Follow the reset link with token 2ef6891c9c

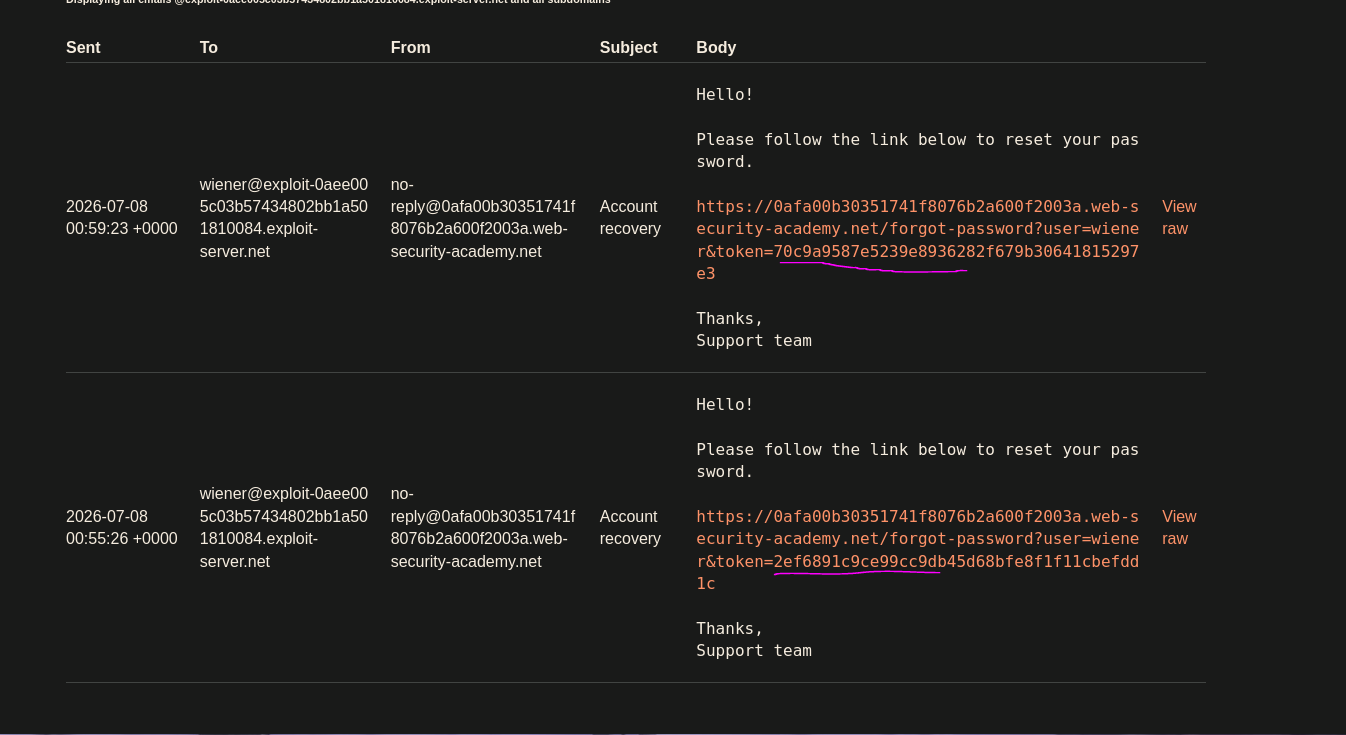coord(918,550)
